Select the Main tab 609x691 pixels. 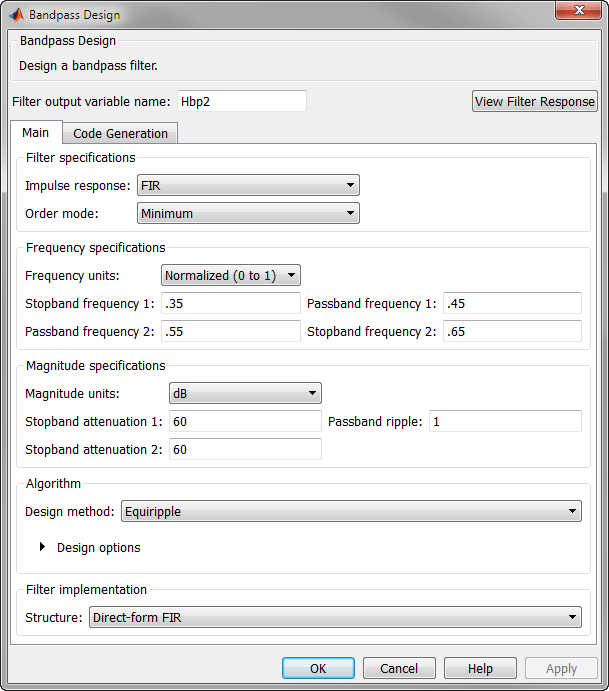35,133
